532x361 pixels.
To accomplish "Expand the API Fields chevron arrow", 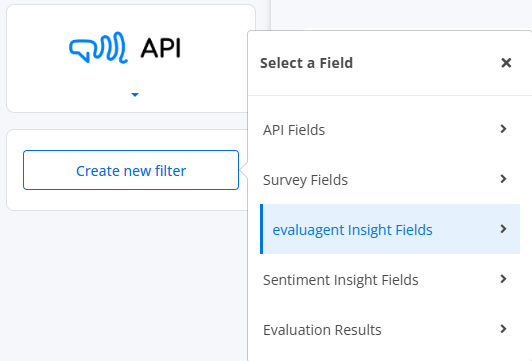I will (504, 129).
